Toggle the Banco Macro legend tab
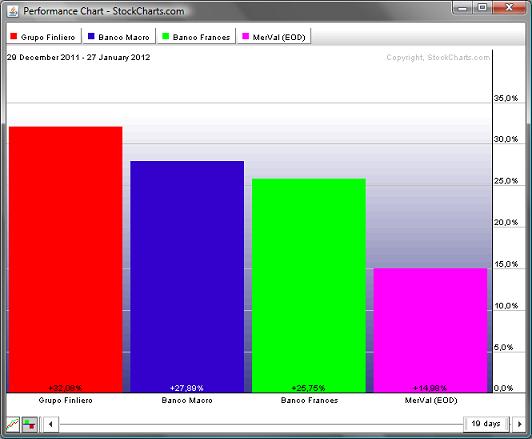The height and width of the screenshot is (439, 532). tap(119, 37)
